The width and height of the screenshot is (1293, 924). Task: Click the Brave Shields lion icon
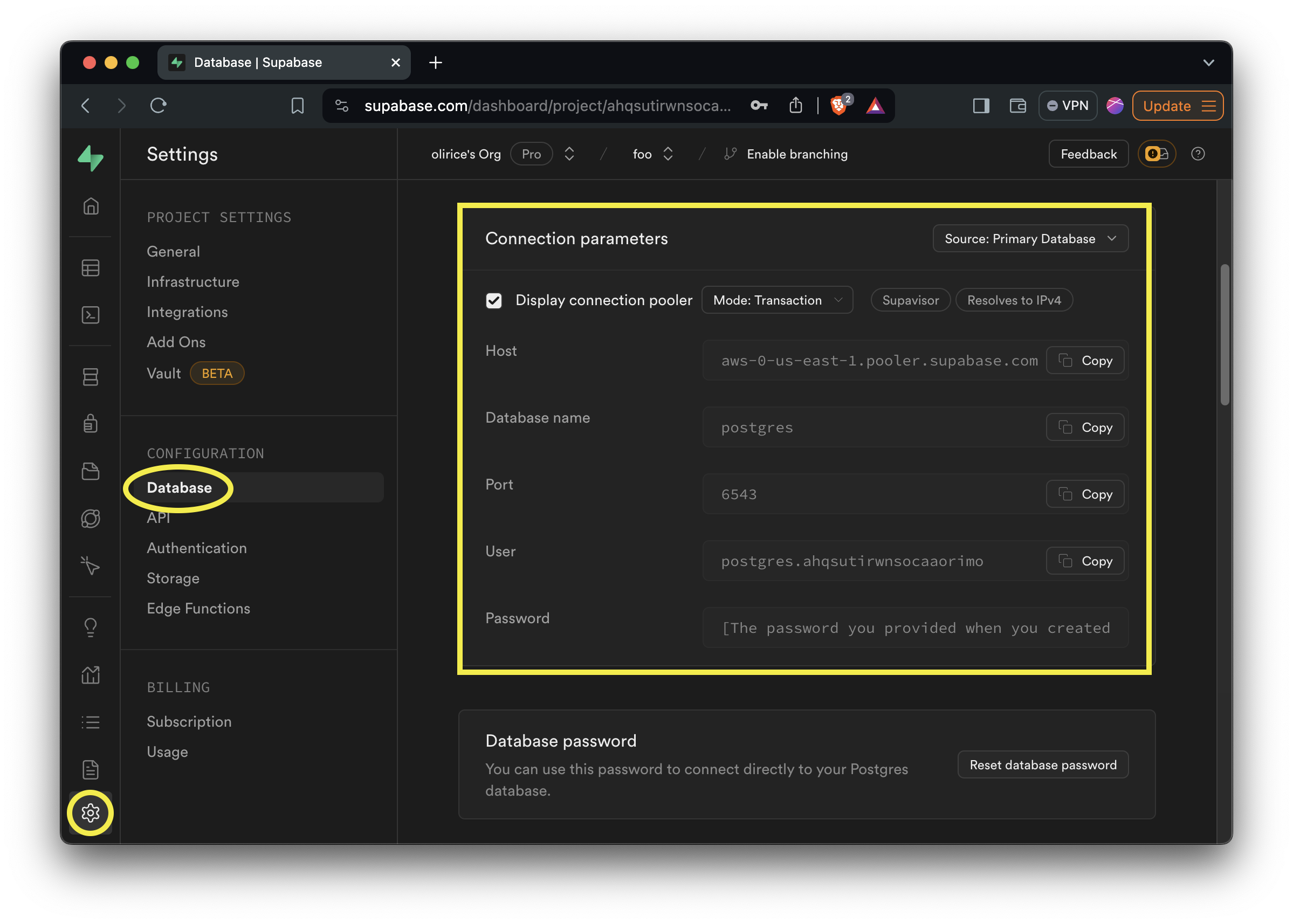pos(838,105)
